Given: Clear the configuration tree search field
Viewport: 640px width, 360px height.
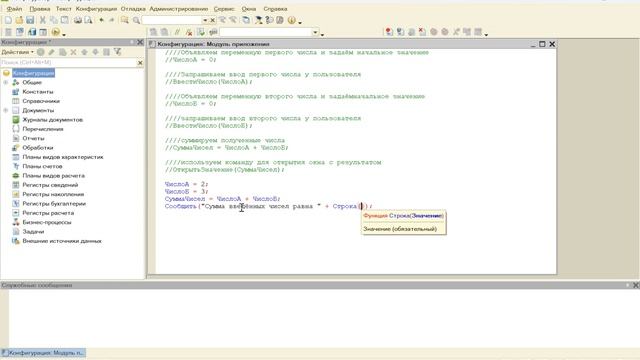Looking at the screenshot, I should 140,63.
